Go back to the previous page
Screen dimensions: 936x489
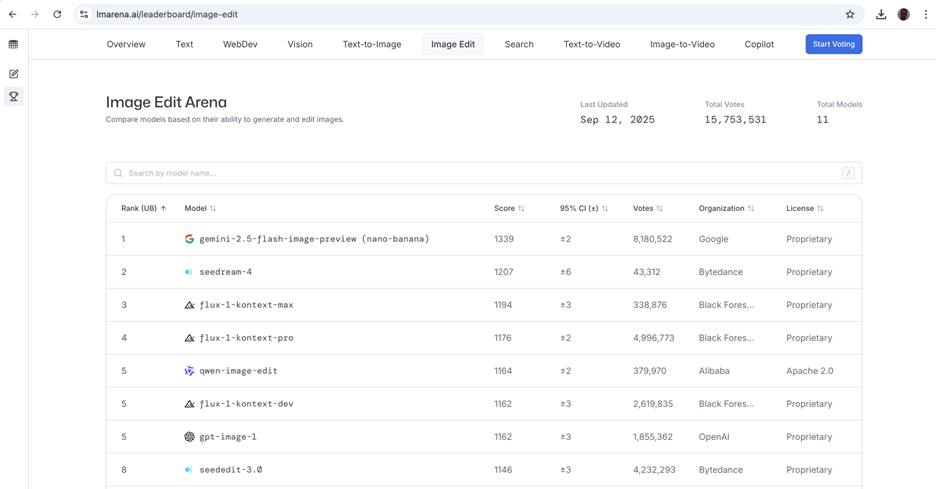(13, 14)
